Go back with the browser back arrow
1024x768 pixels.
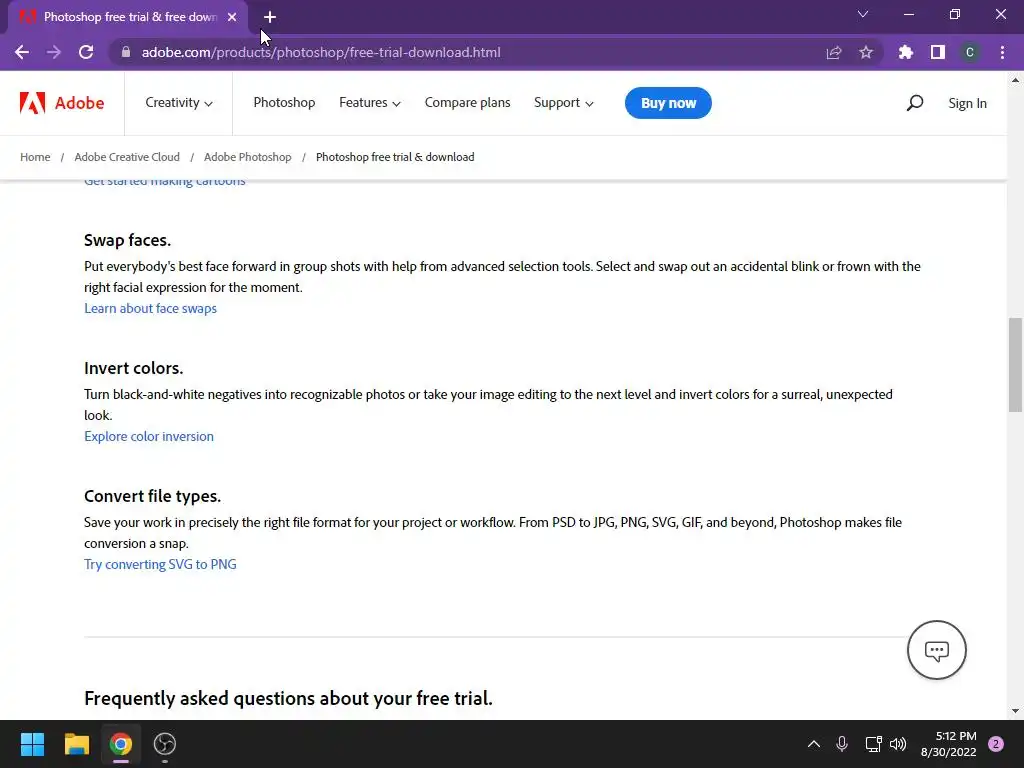22,52
